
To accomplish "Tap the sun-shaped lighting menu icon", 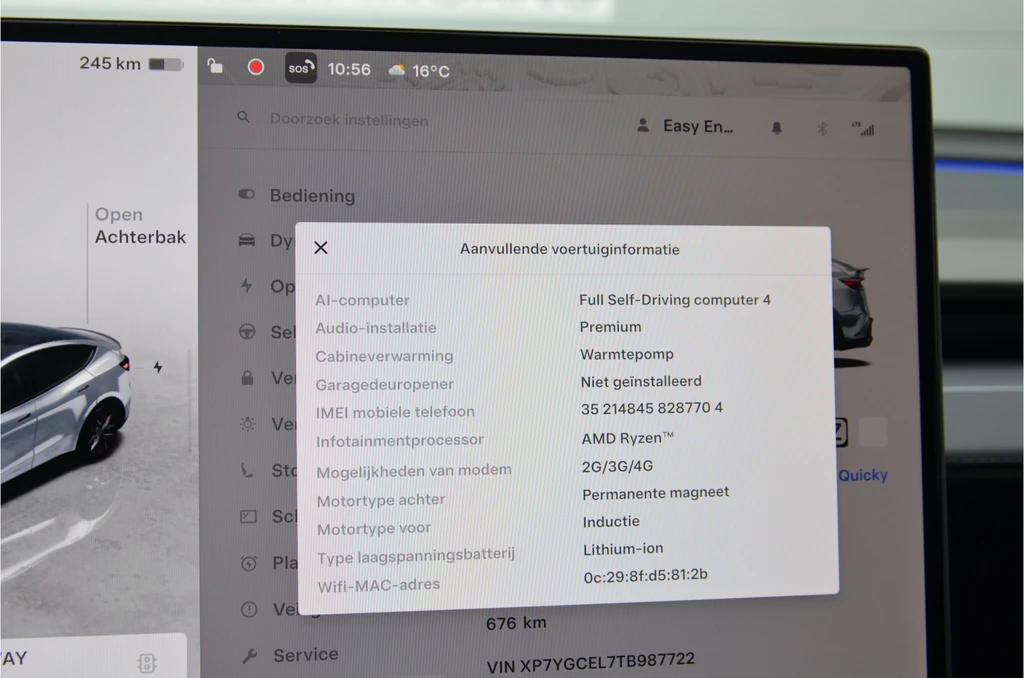I will point(248,424).
